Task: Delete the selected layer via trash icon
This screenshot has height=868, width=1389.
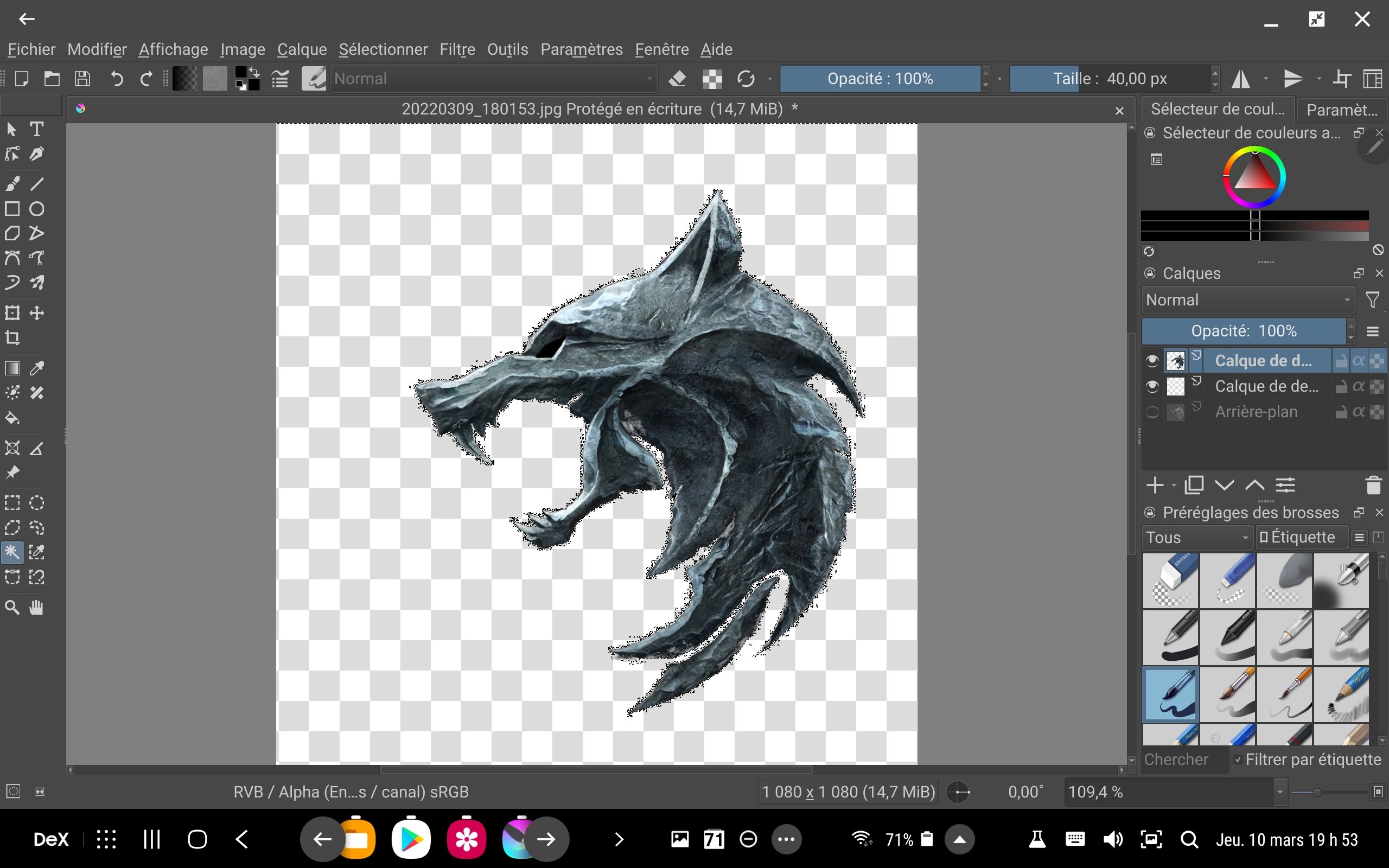Action: point(1373,485)
